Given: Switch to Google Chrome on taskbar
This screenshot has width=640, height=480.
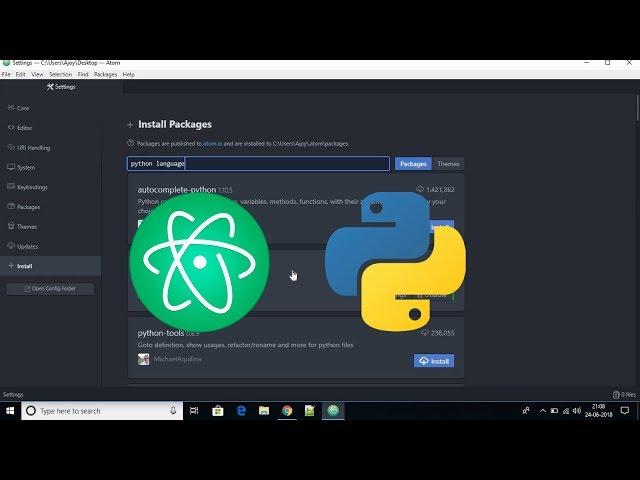Looking at the screenshot, I should pos(287,411).
